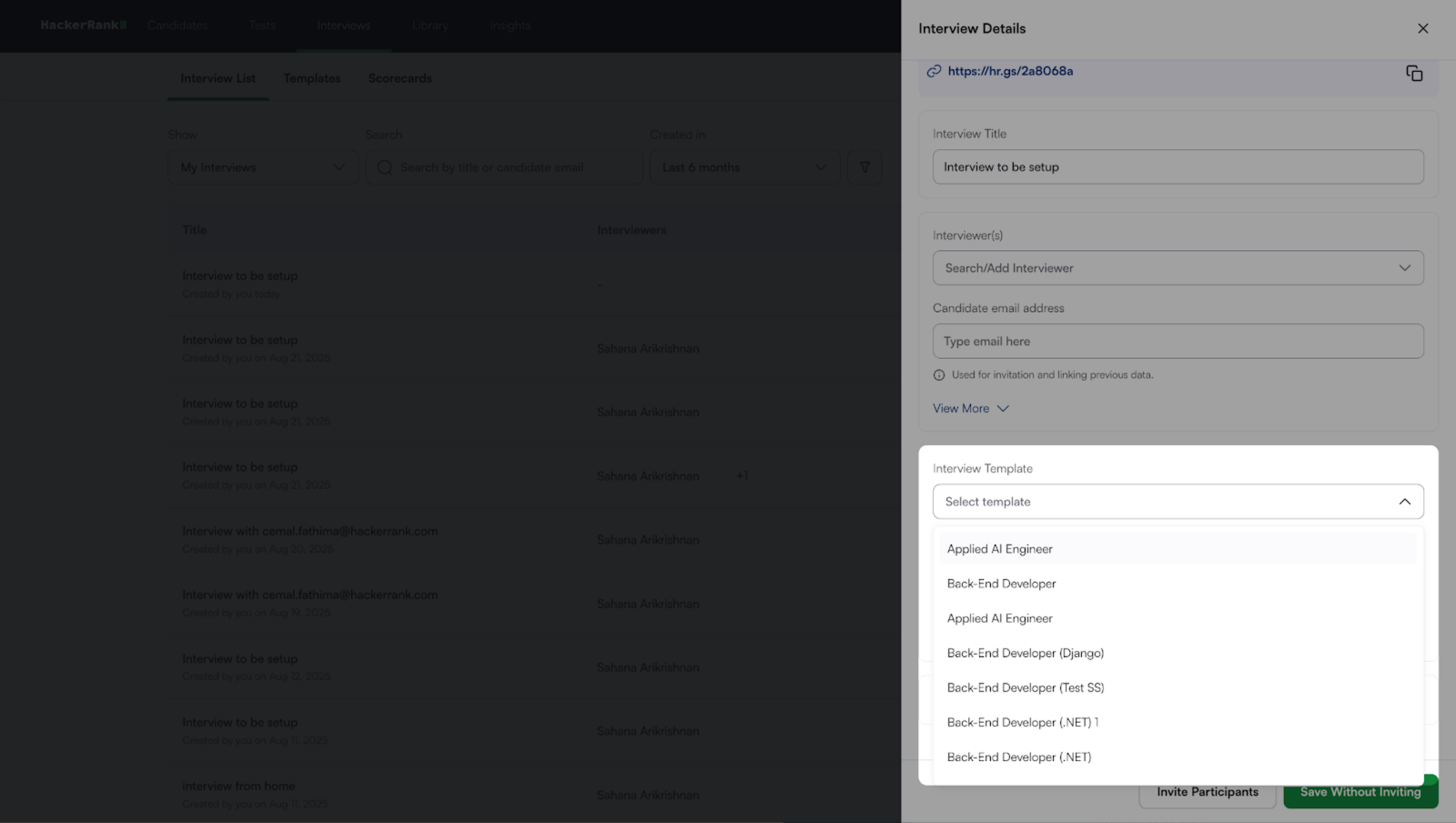Select the plain Back-End Developer template

tap(1178, 584)
